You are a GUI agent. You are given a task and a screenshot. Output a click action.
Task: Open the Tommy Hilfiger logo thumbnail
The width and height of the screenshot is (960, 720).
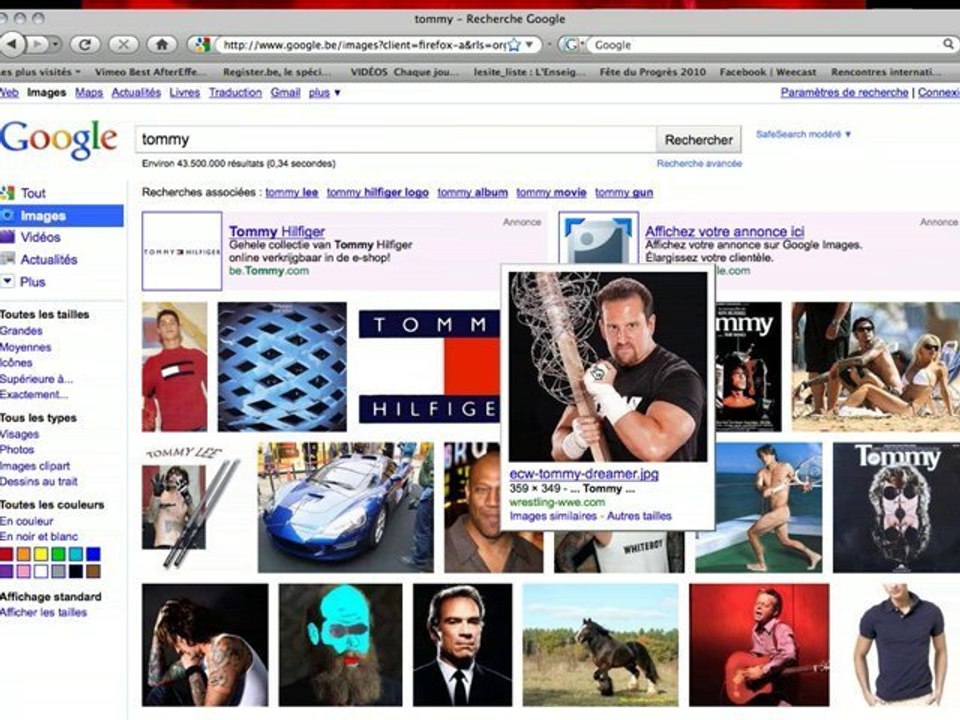pos(430,367)
